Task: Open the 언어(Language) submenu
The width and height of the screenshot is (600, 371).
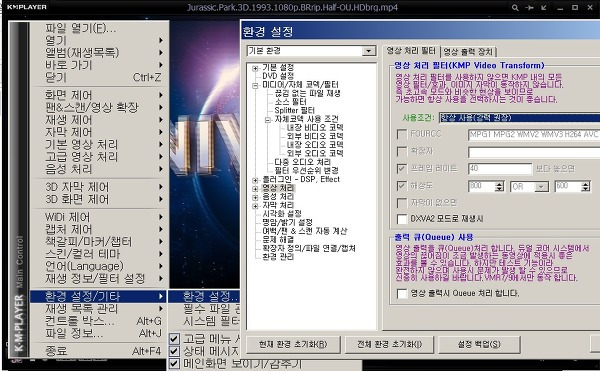Action: [x=99, y=266]
